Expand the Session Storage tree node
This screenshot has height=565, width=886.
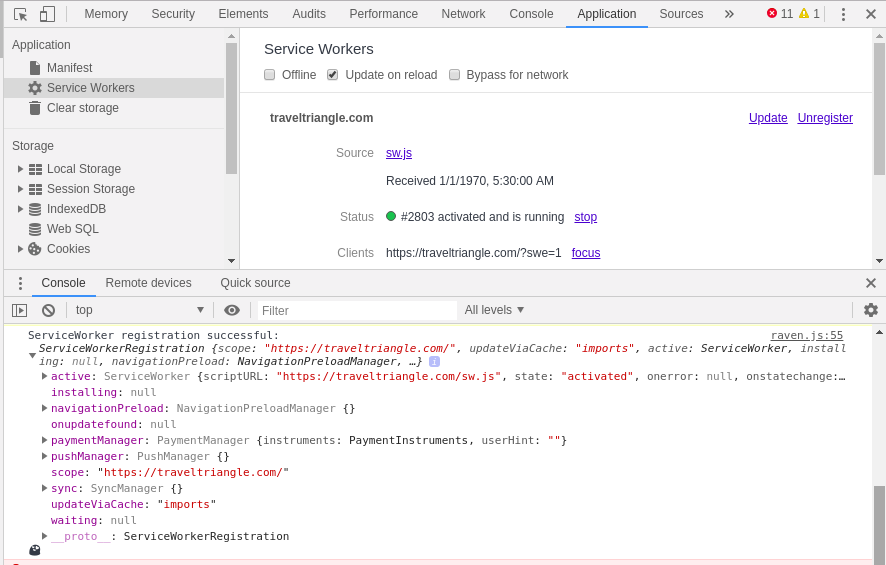pos(20,189)
